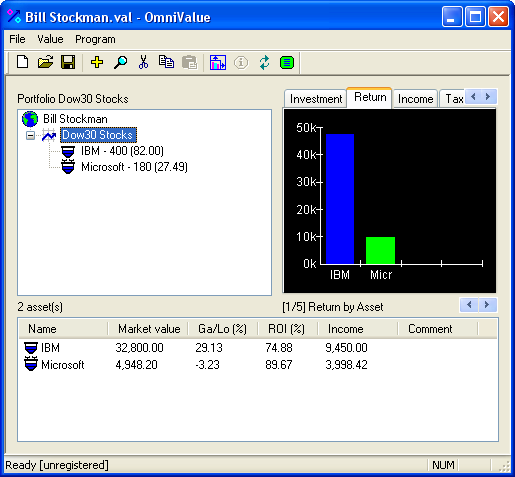The width and height of the screenshot is (515, 477).
Task: Save the portfolio with the floppy disk icon
Action: pos(68,62)
